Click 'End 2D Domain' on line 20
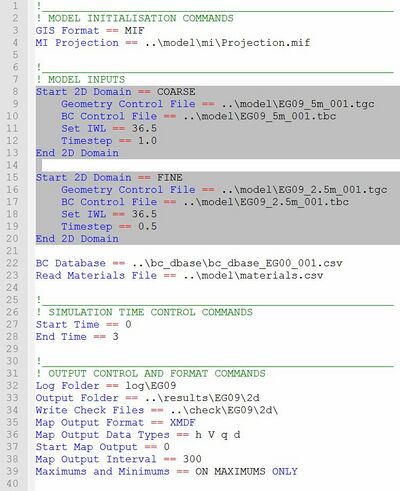The width and height of the screenshot is (400, 491). [77, 239]
